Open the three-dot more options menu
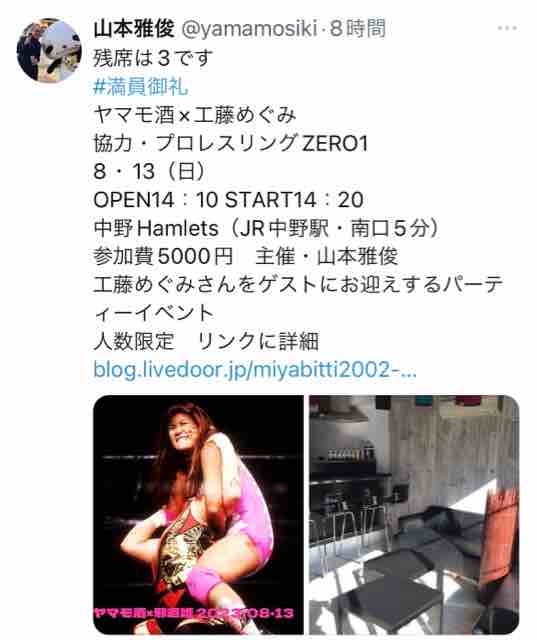Image resolution: width=537 pixels, height=640 pixels. point(507,28)
